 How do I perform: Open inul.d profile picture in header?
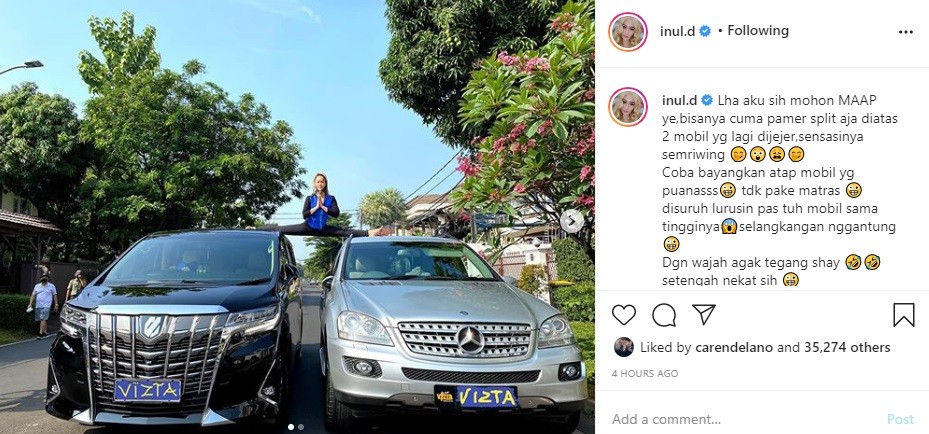click(627, 32)
